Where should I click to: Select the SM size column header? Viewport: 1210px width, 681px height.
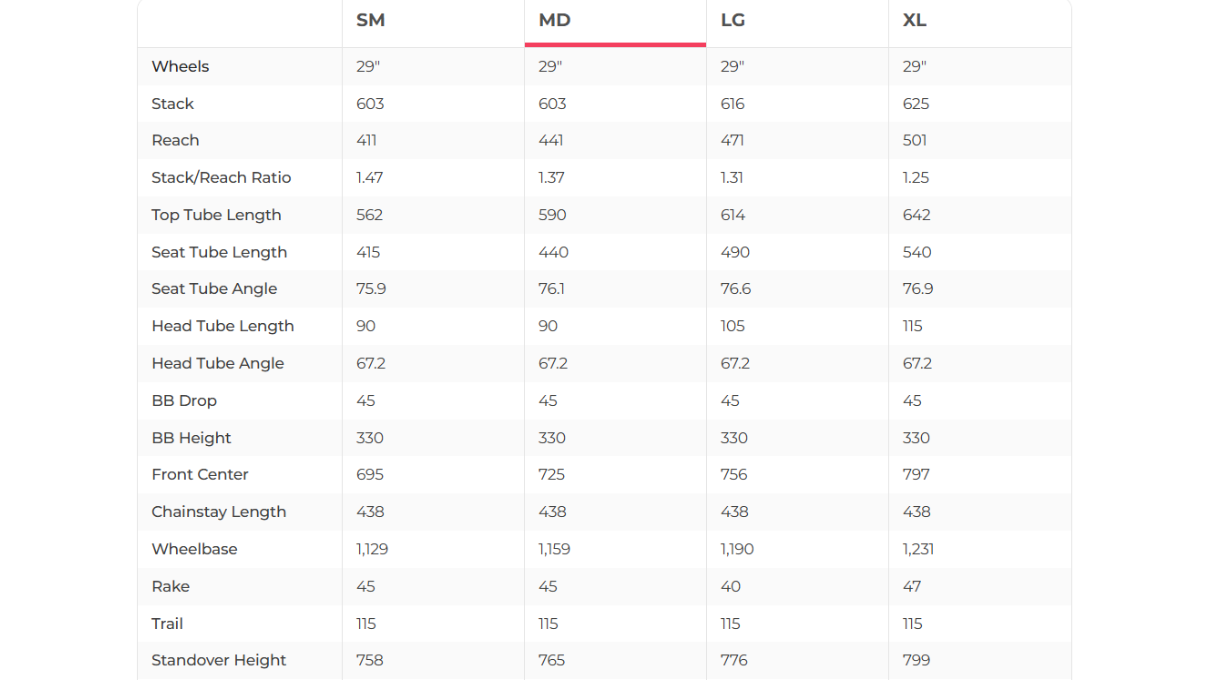click(x=370, y=20)
